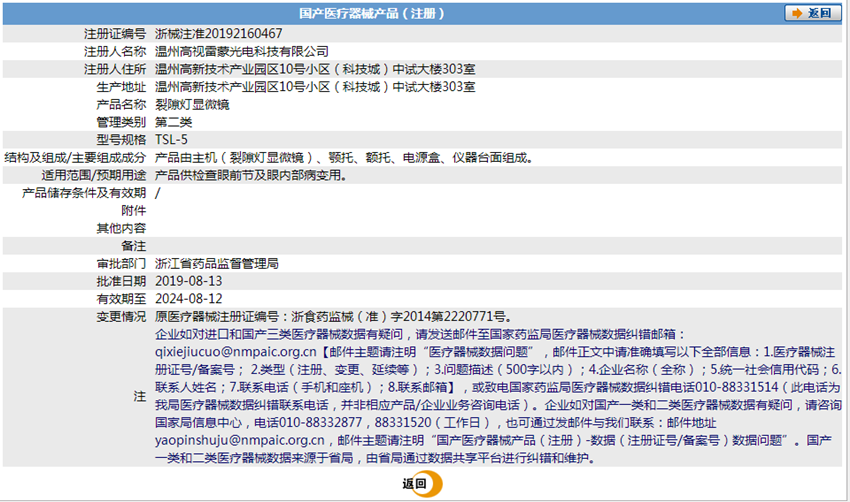Click the 注 label beside the note
Viewport: 850px width, 502px height.
tap(140, 396)
